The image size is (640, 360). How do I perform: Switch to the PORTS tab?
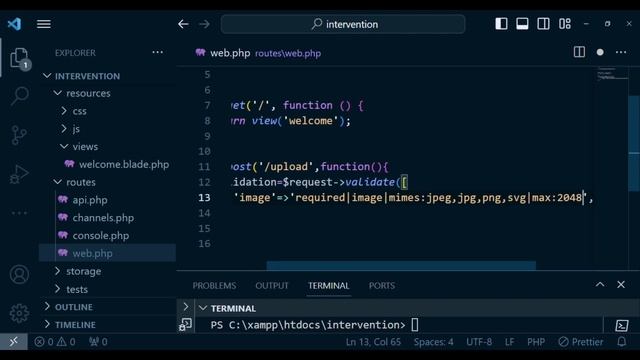coord(382,286)
